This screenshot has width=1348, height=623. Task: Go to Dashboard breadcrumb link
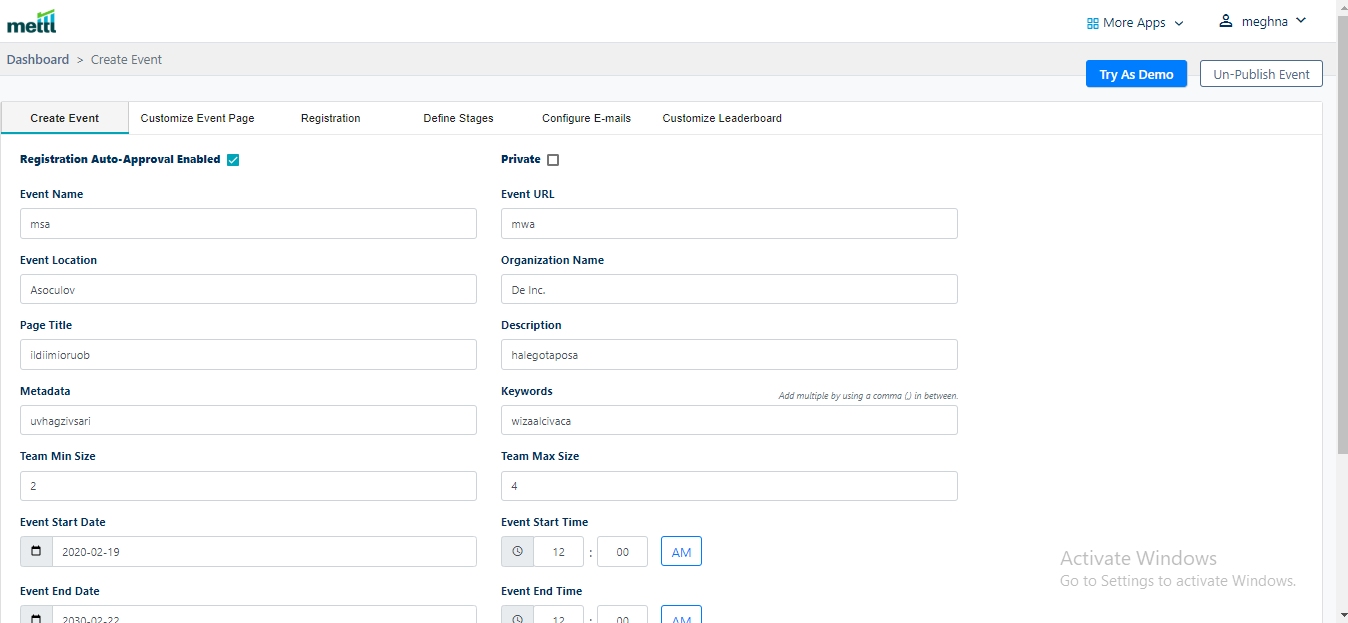[x=38, y=60]
